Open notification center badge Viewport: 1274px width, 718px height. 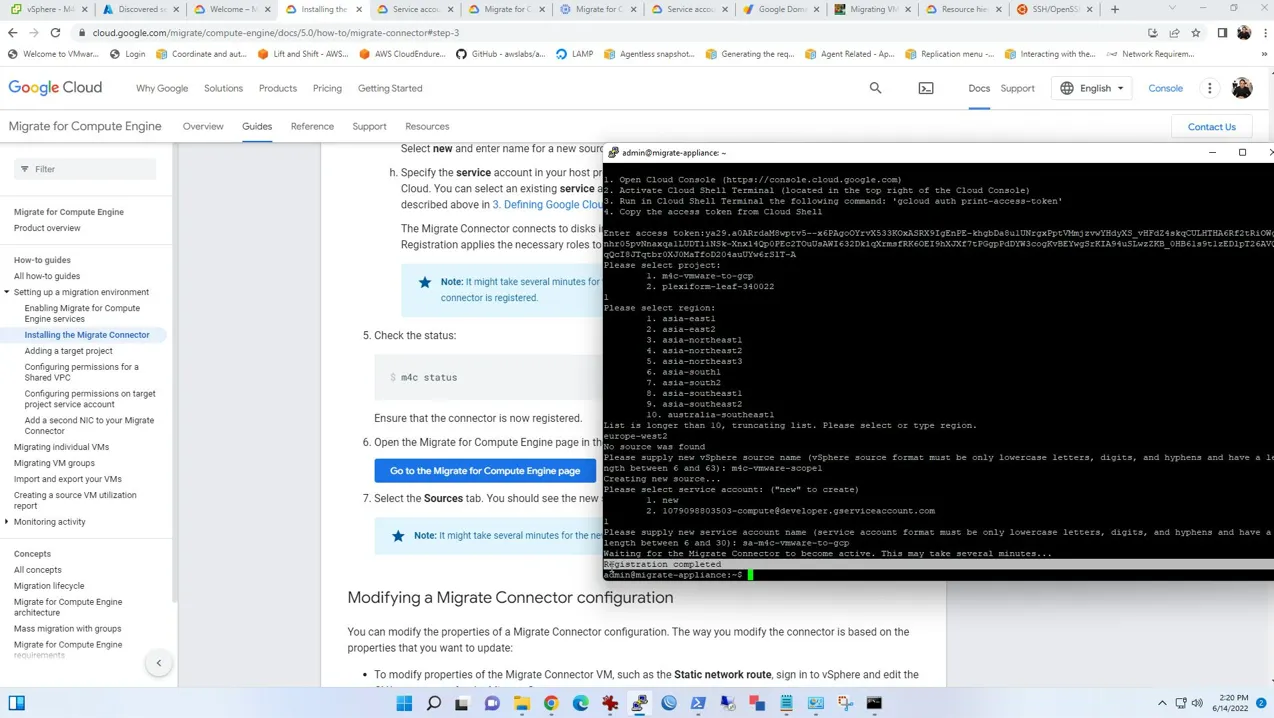pos(1261,703)
